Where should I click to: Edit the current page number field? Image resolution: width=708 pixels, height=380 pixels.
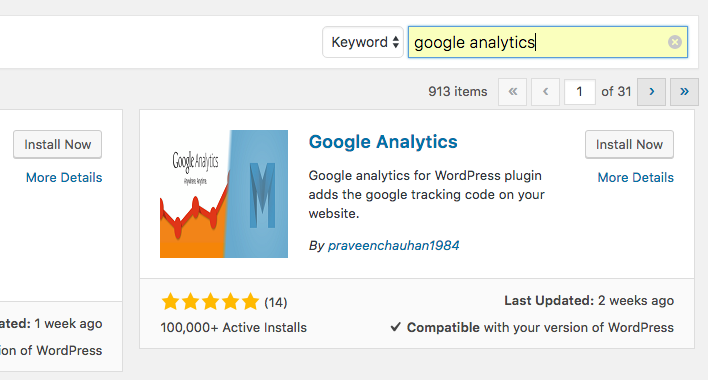[580, 92]
